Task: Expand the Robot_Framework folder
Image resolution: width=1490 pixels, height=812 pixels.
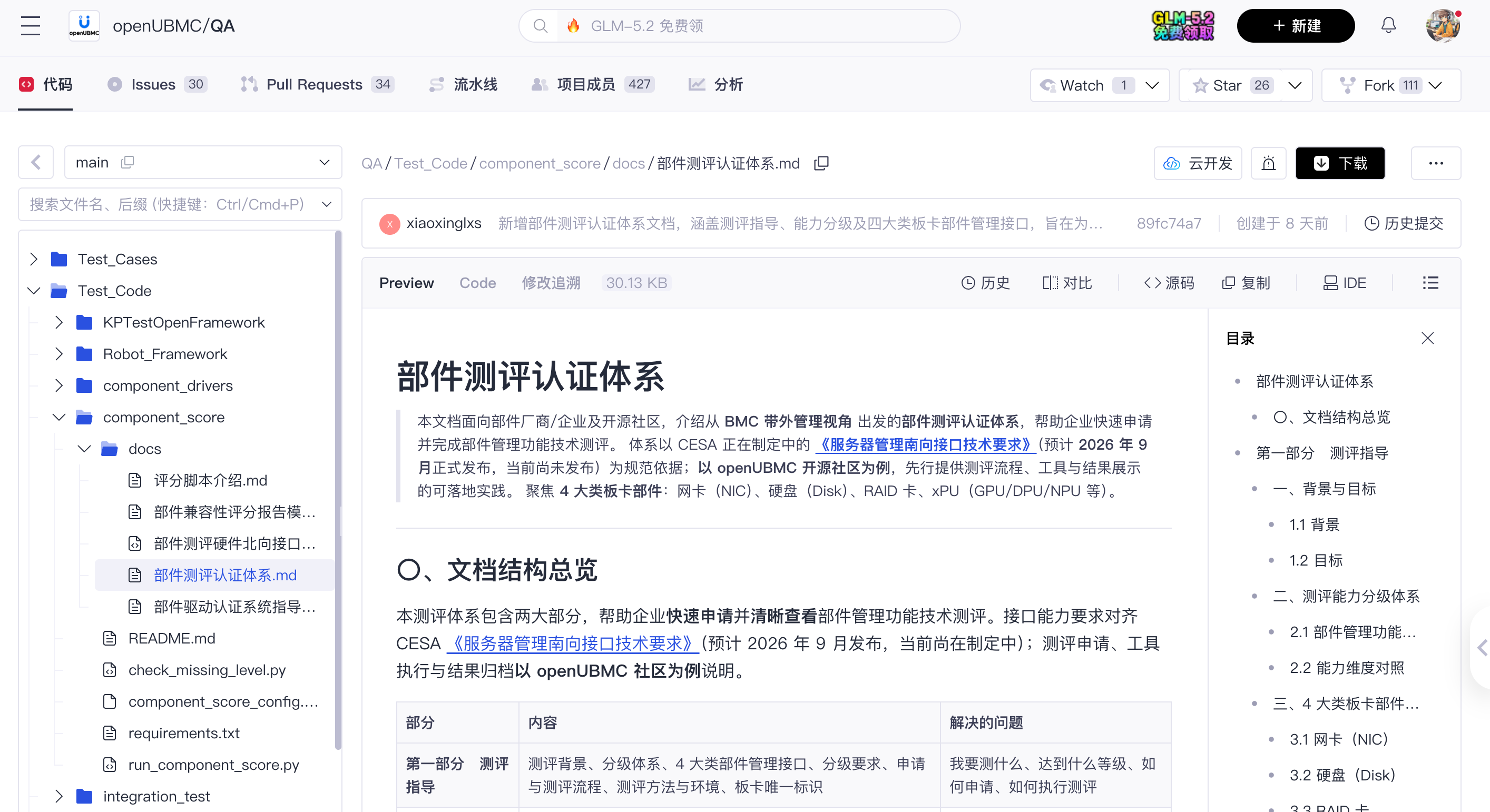Action: coord(58,354)
